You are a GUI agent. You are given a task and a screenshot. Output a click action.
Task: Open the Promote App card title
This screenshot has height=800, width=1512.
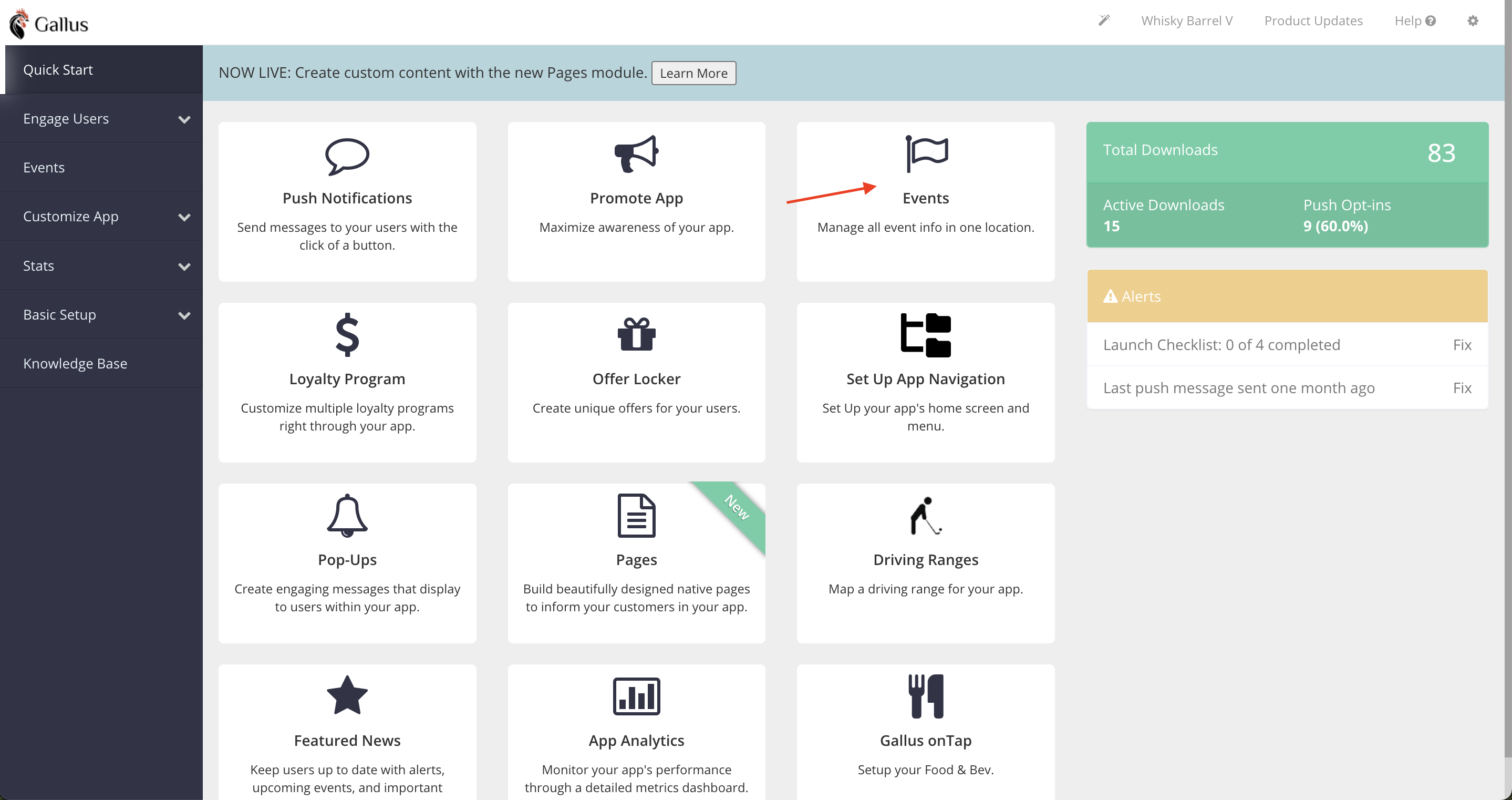pyautogui.click(x=636, y=198)
